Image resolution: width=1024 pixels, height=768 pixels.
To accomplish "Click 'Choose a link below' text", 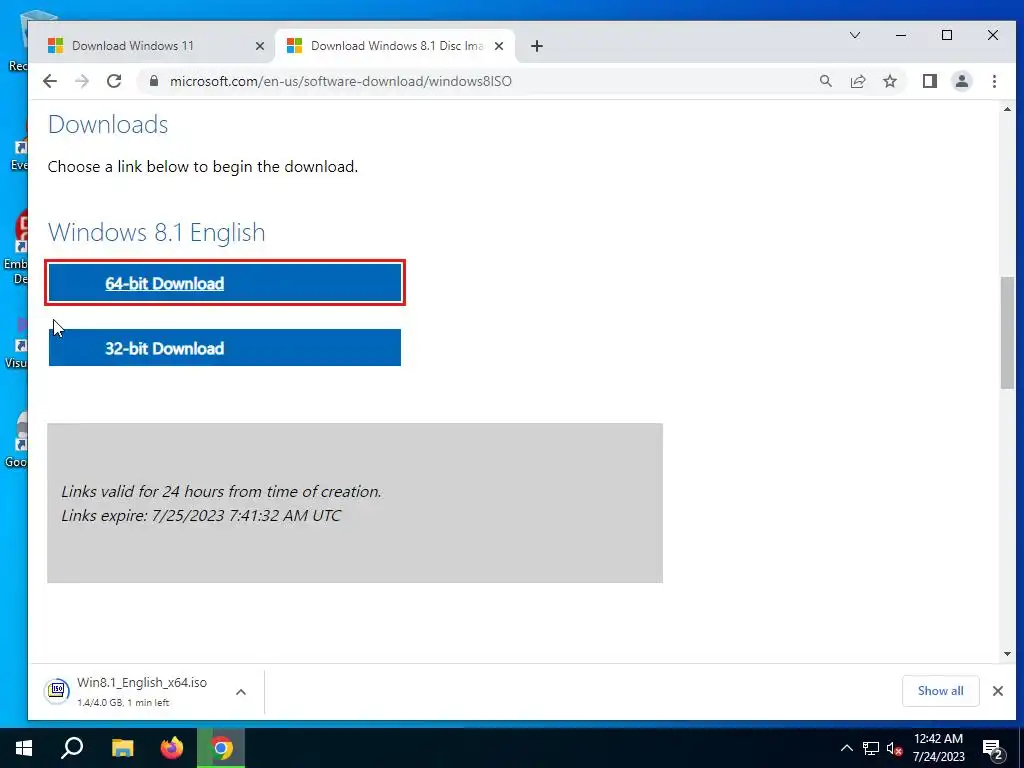I will coord(202,167).
